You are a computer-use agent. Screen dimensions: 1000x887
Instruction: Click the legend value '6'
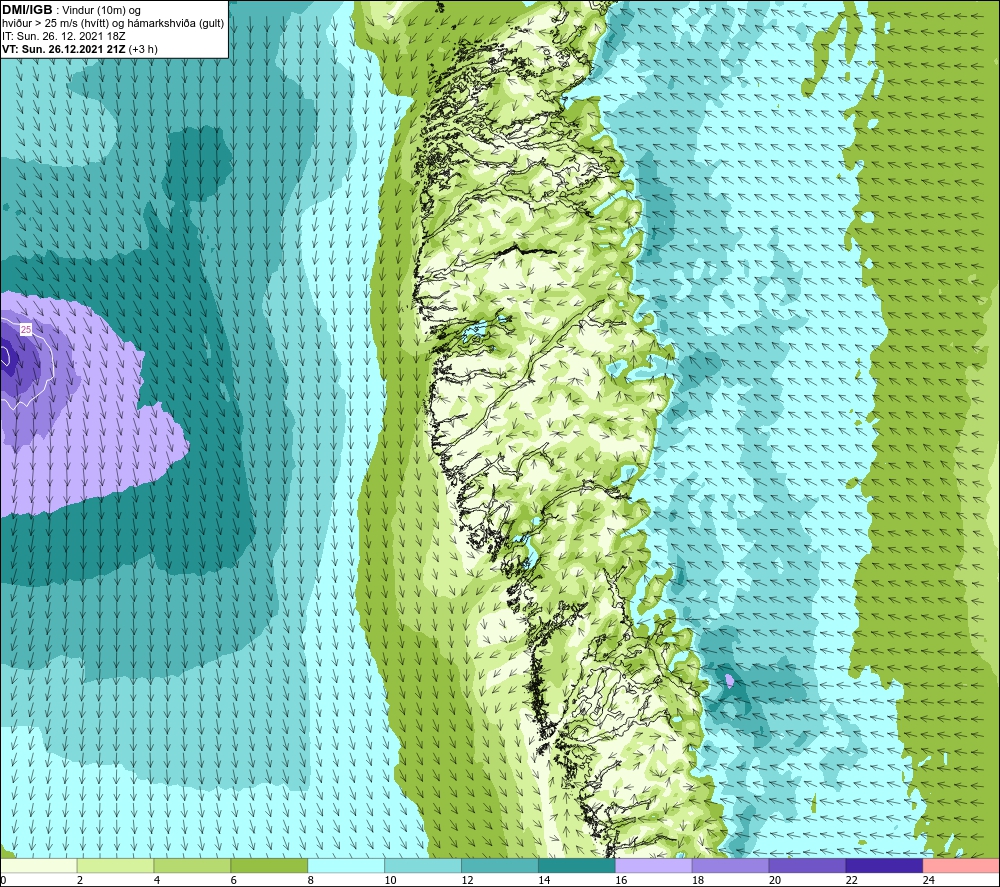233,880
